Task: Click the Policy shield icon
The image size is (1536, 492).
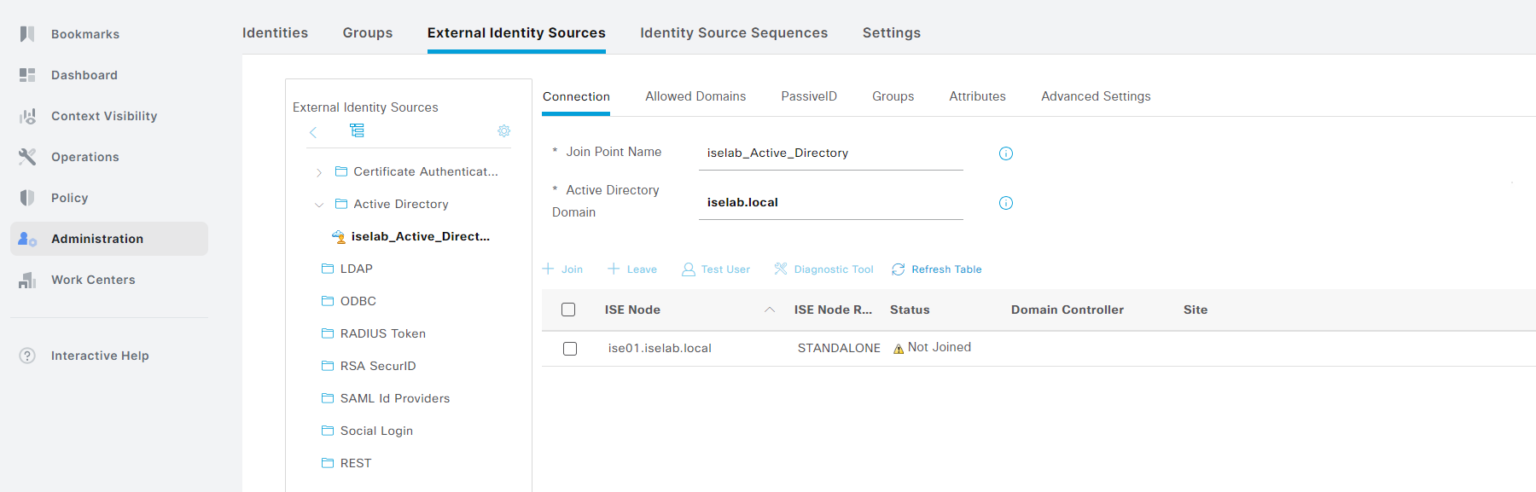Action: 28,198
